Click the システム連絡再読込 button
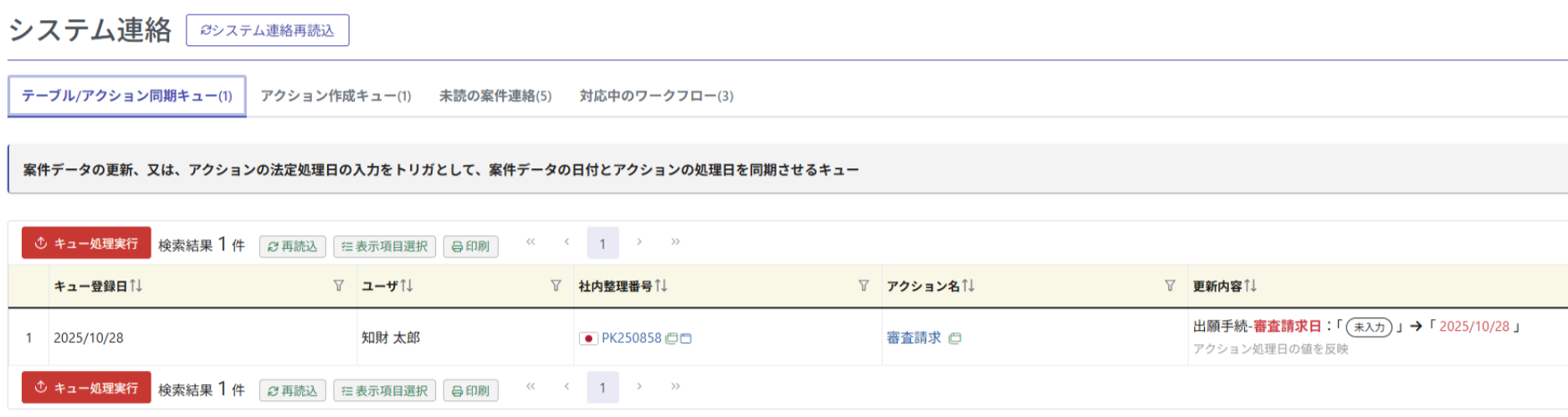Viewport: 1568px width, 417px height. click(268, 31)
